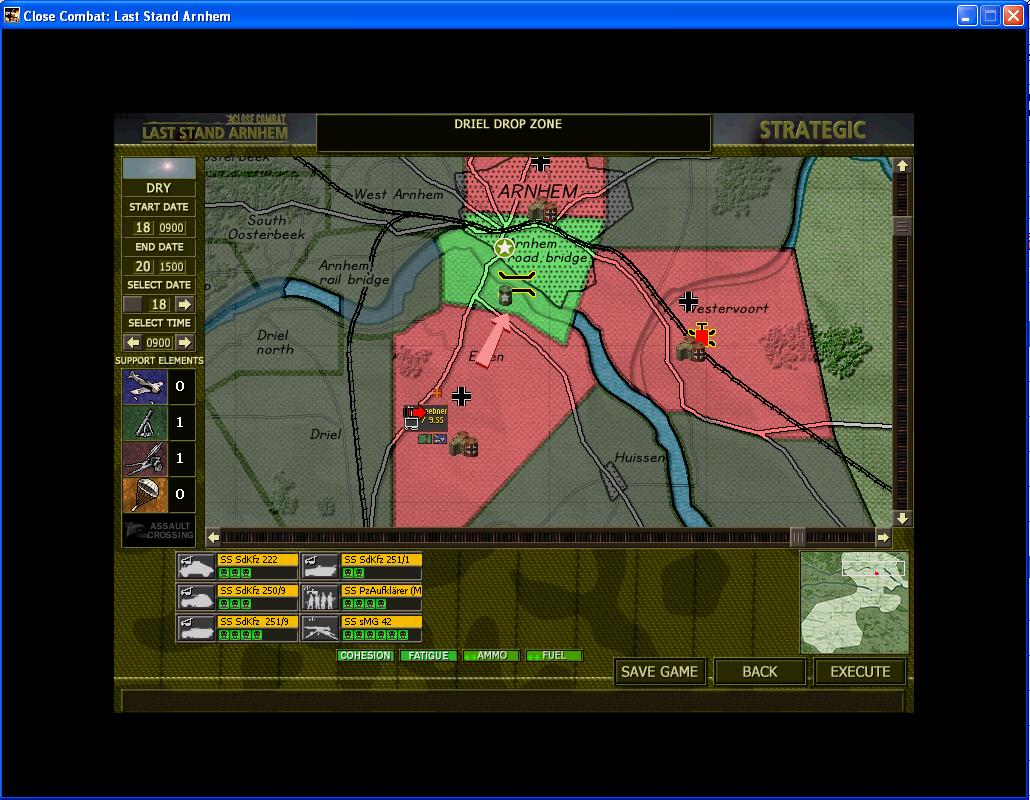Click the BACK button
The width and height of the screenshot is (1030, 800).
pos(759,672)
